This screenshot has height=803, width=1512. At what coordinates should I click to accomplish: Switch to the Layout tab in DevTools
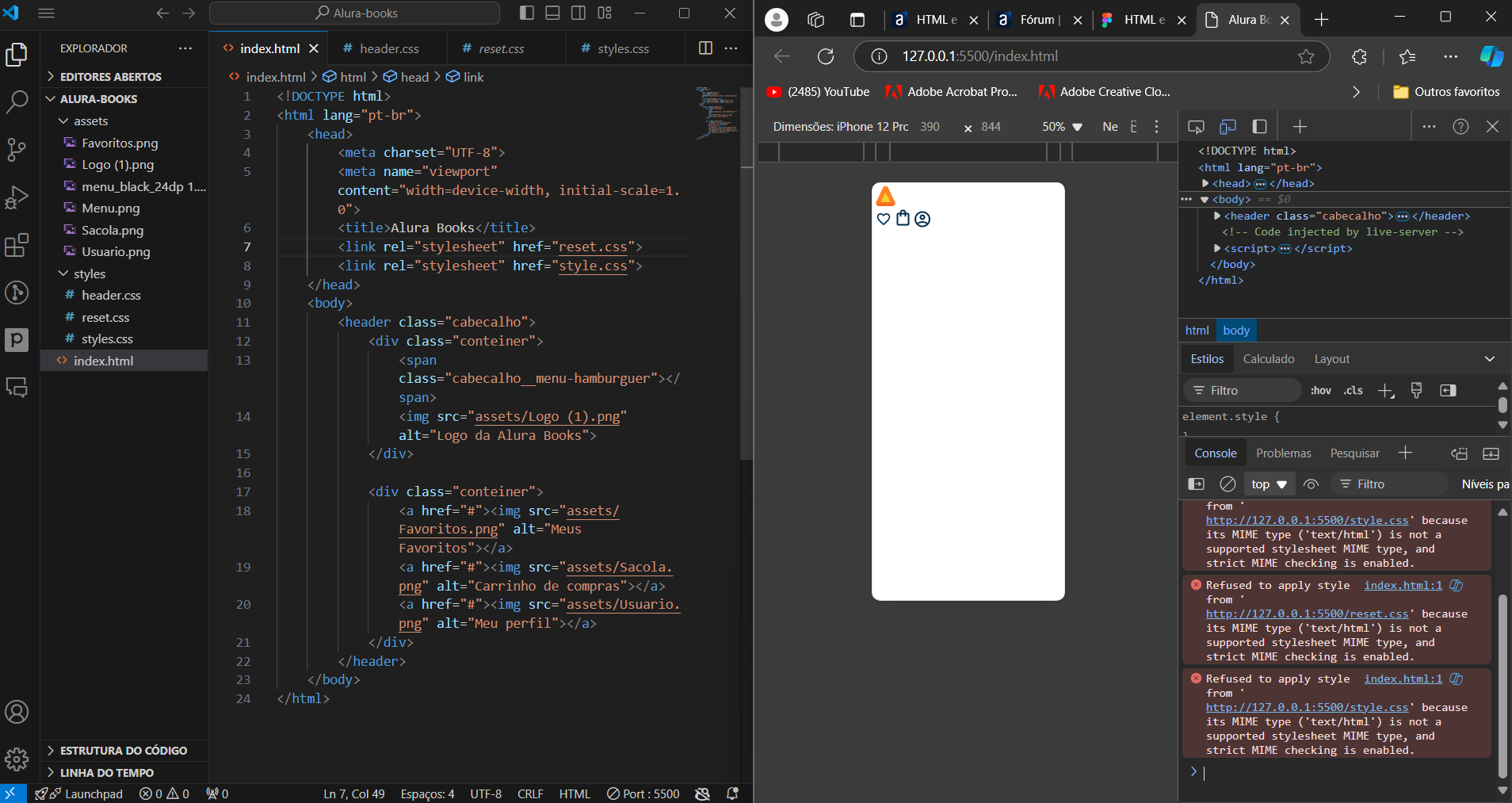coord(1331,359)
